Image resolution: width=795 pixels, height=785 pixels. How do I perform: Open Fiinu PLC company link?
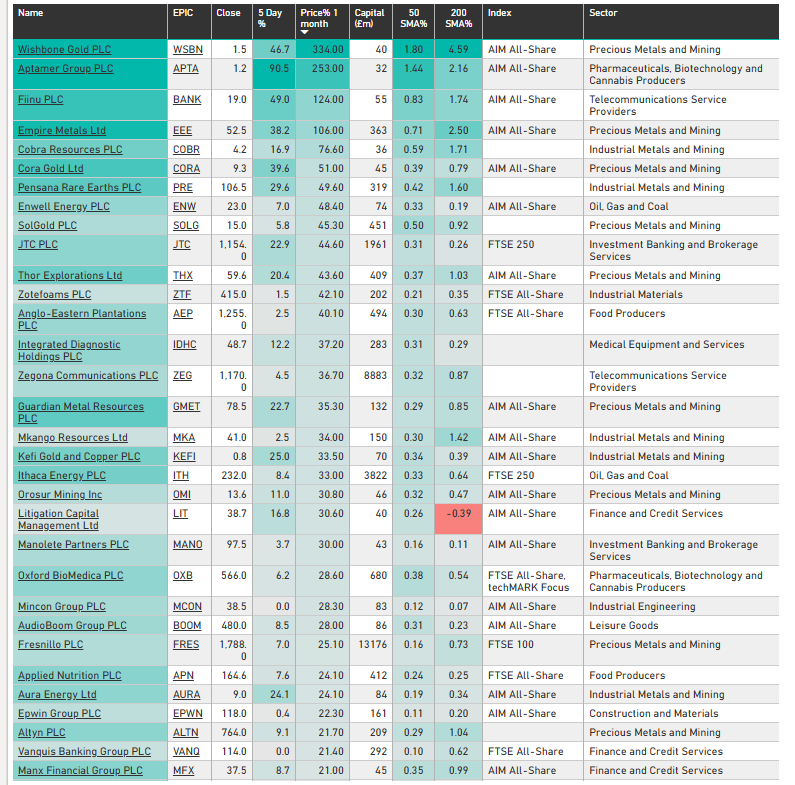click(x=41, y=99)
